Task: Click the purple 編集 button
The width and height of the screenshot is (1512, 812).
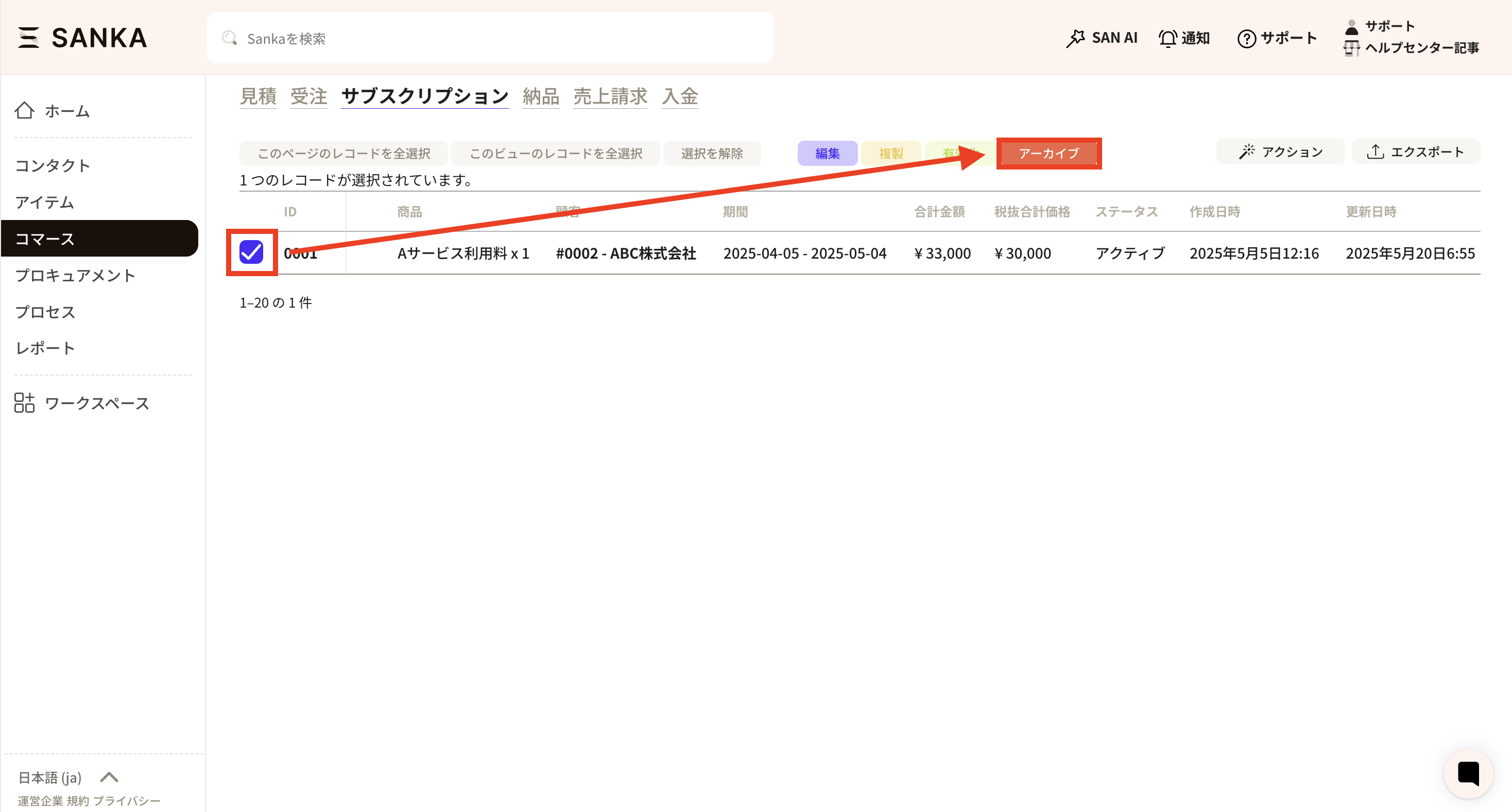Action: 827,153
